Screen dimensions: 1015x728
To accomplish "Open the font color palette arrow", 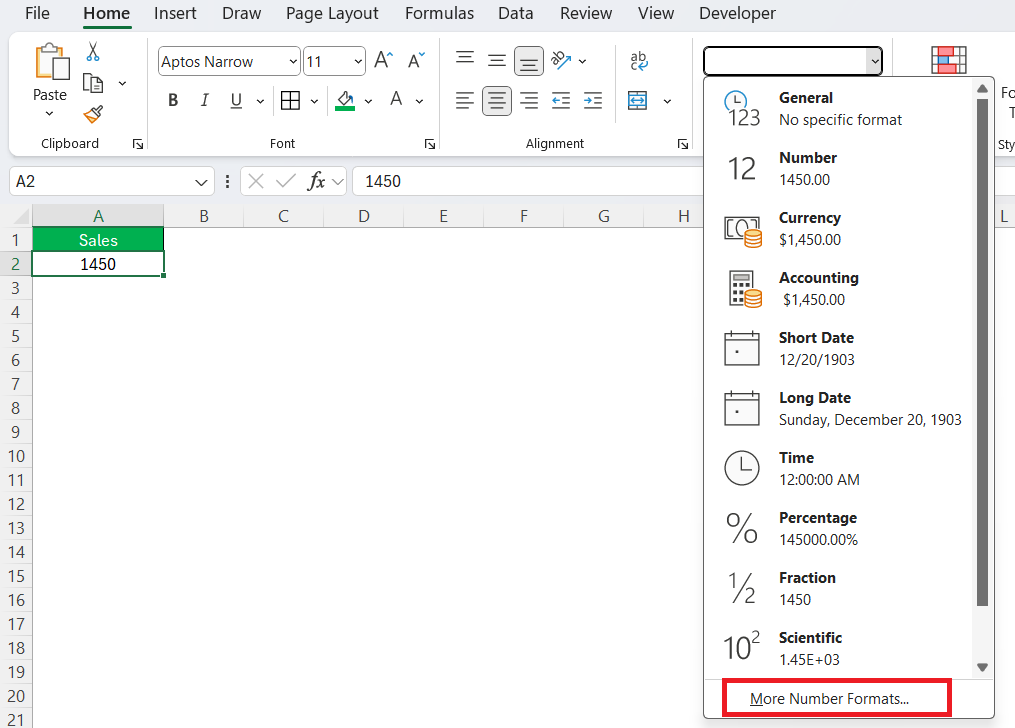I will click(x=419, y=101).
